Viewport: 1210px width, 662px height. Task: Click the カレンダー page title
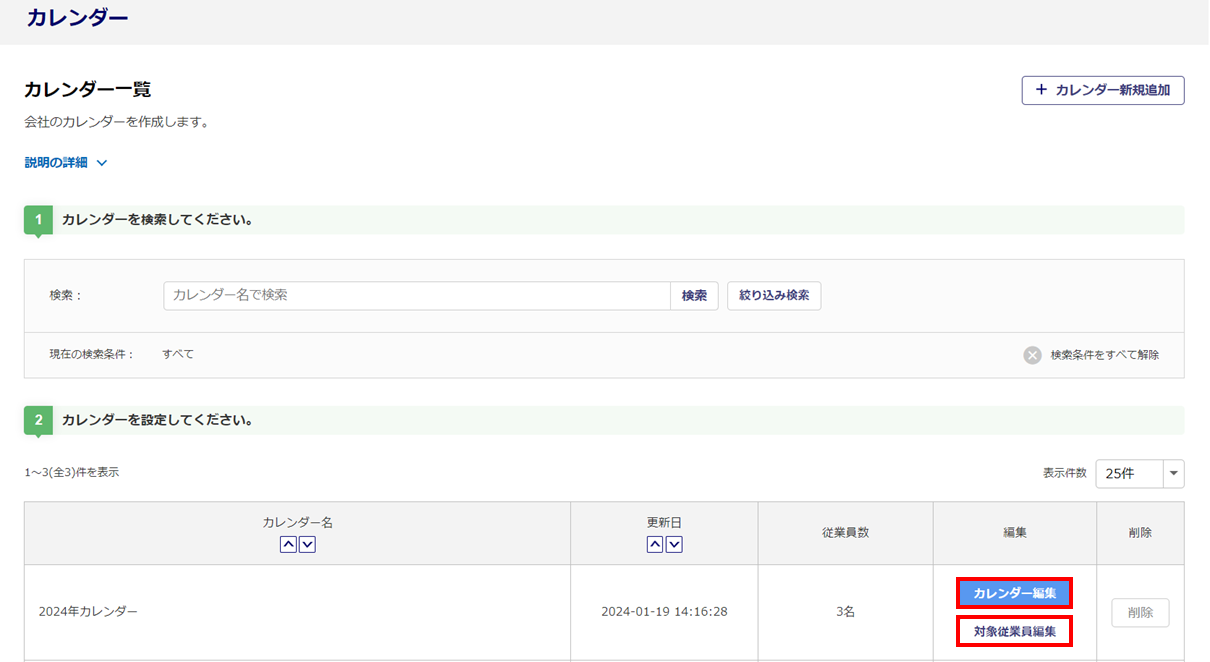click(77, 18)
